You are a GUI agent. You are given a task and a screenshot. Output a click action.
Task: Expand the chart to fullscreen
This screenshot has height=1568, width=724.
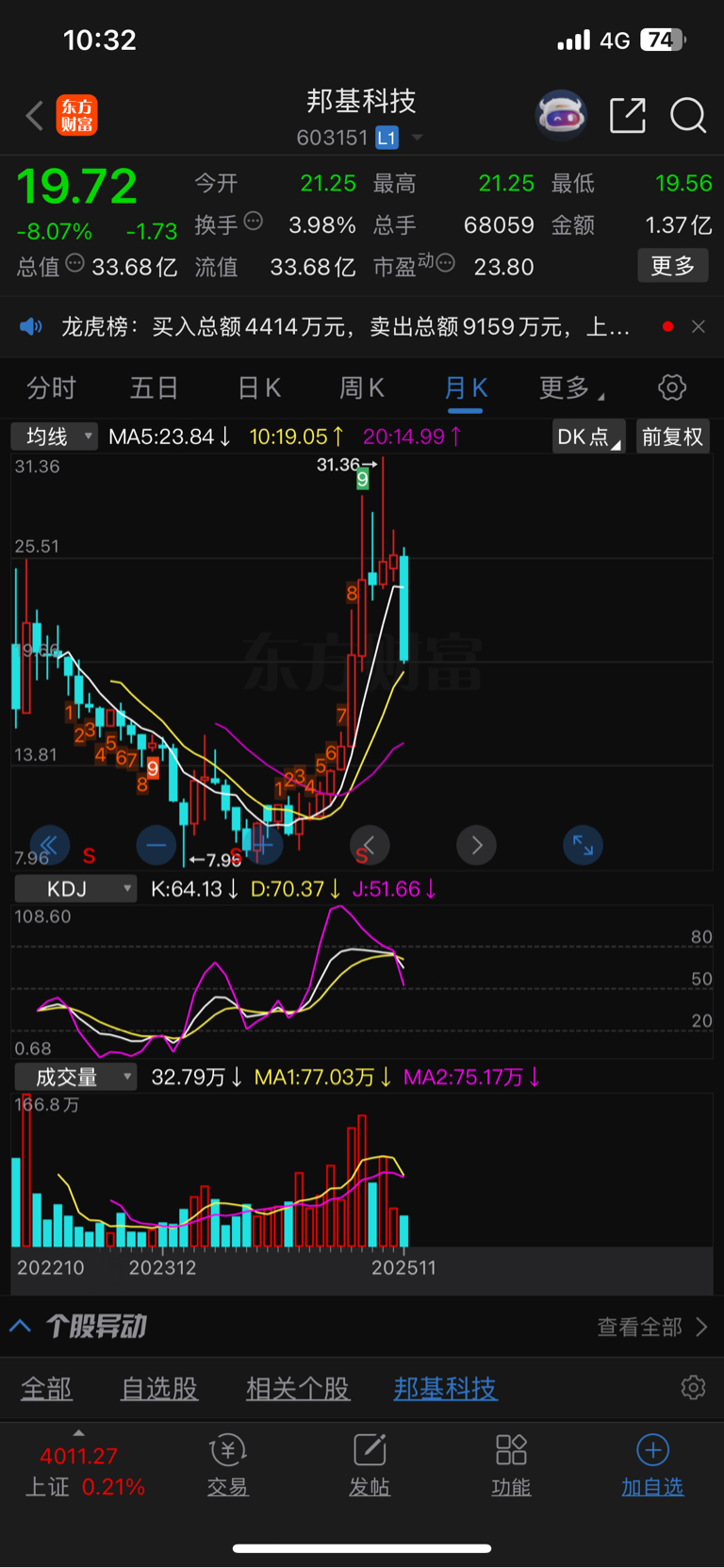coord(584,845)
